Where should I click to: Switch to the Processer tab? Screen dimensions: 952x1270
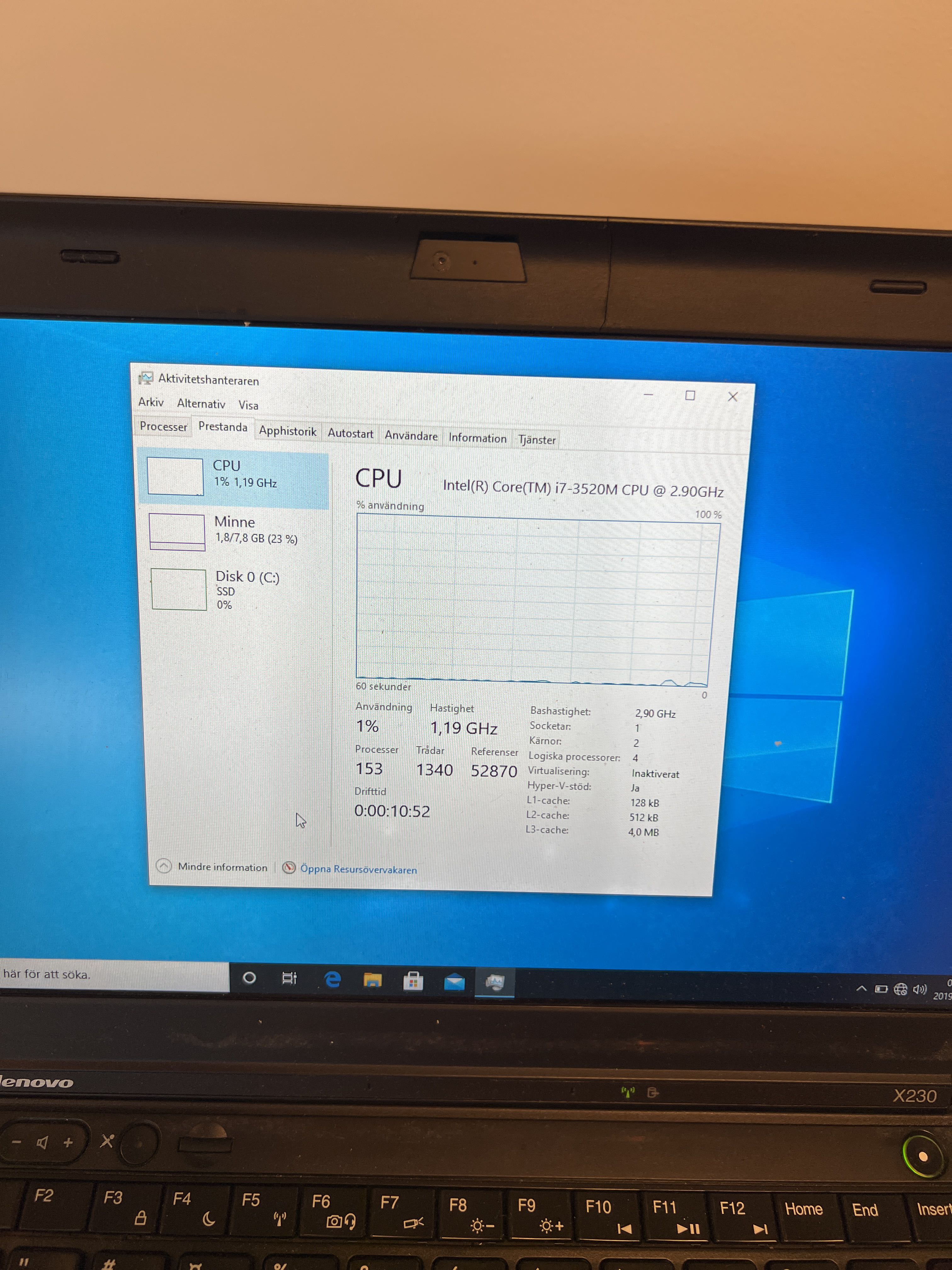coord(163,426)
